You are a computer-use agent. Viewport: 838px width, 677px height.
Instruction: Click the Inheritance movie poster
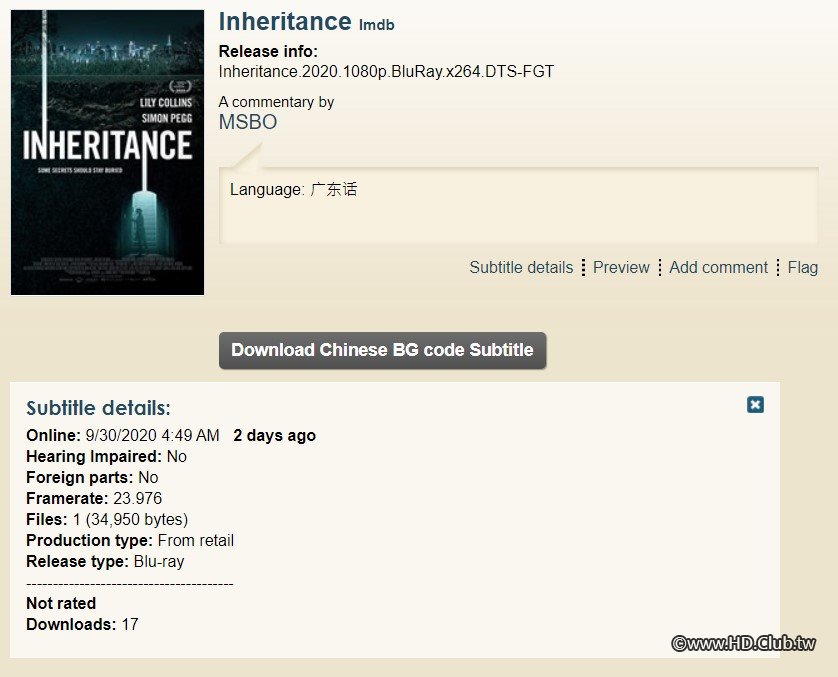tap(106, 150)
